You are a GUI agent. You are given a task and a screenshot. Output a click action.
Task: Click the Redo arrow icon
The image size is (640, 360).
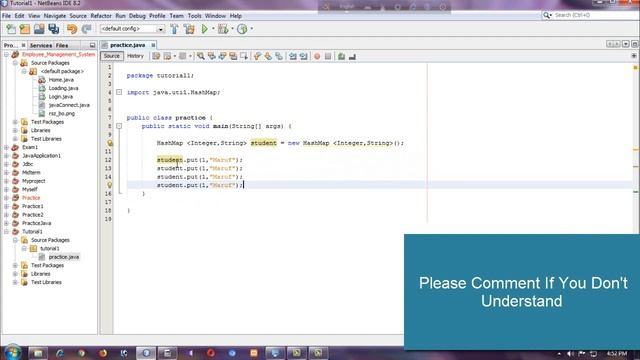tap(86, 29)
